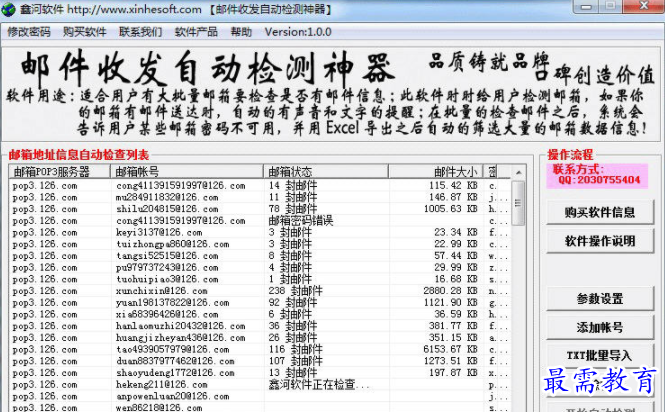The height and width of the screenshot is (412, 665).
Task: Click the 238 封邮件 status cell
Action: pyautogui.click(x=296, y=291)
